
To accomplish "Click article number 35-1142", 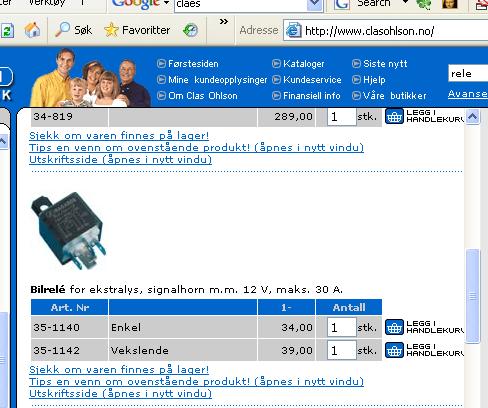I will click(56, 350).
